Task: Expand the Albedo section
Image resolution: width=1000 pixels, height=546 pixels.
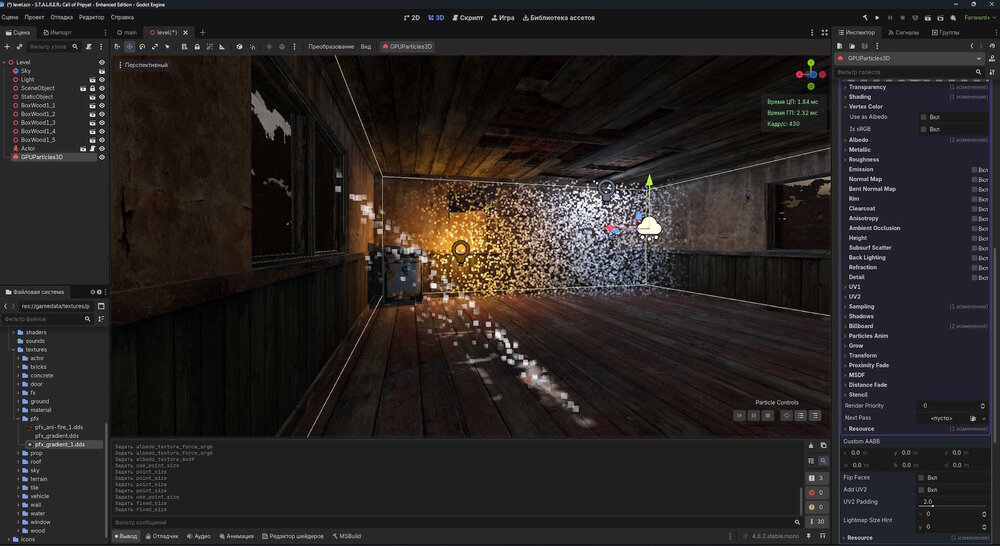Action: pos(858,140)
